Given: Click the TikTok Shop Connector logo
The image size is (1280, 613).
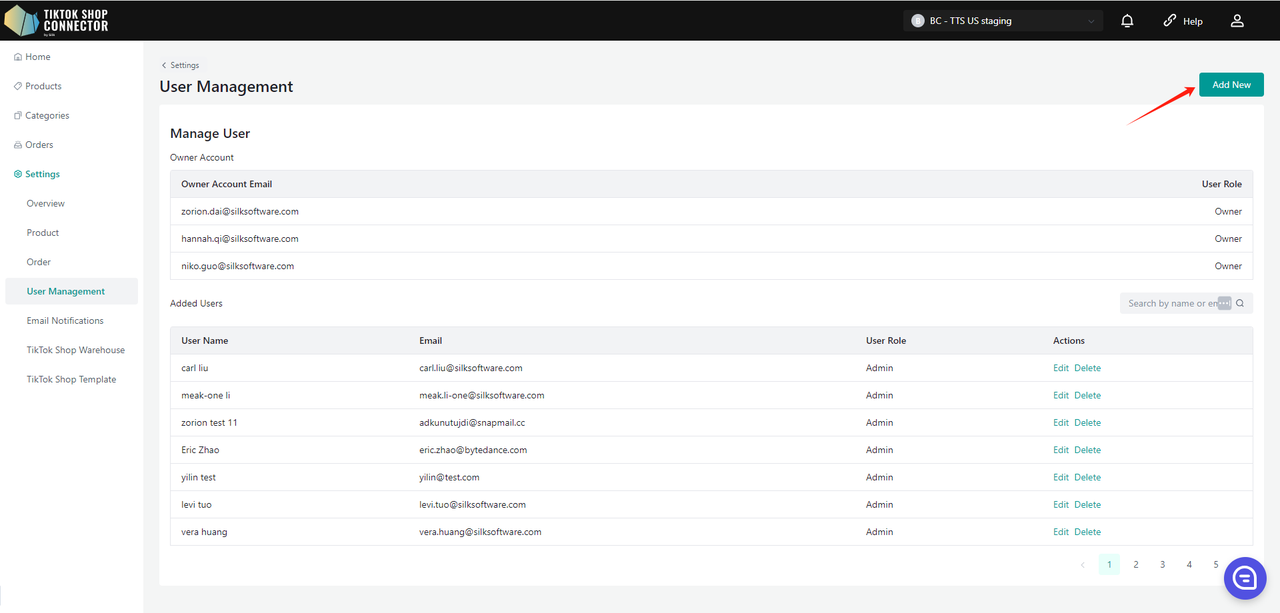Looking at the screenshot, I should point(57,20).
